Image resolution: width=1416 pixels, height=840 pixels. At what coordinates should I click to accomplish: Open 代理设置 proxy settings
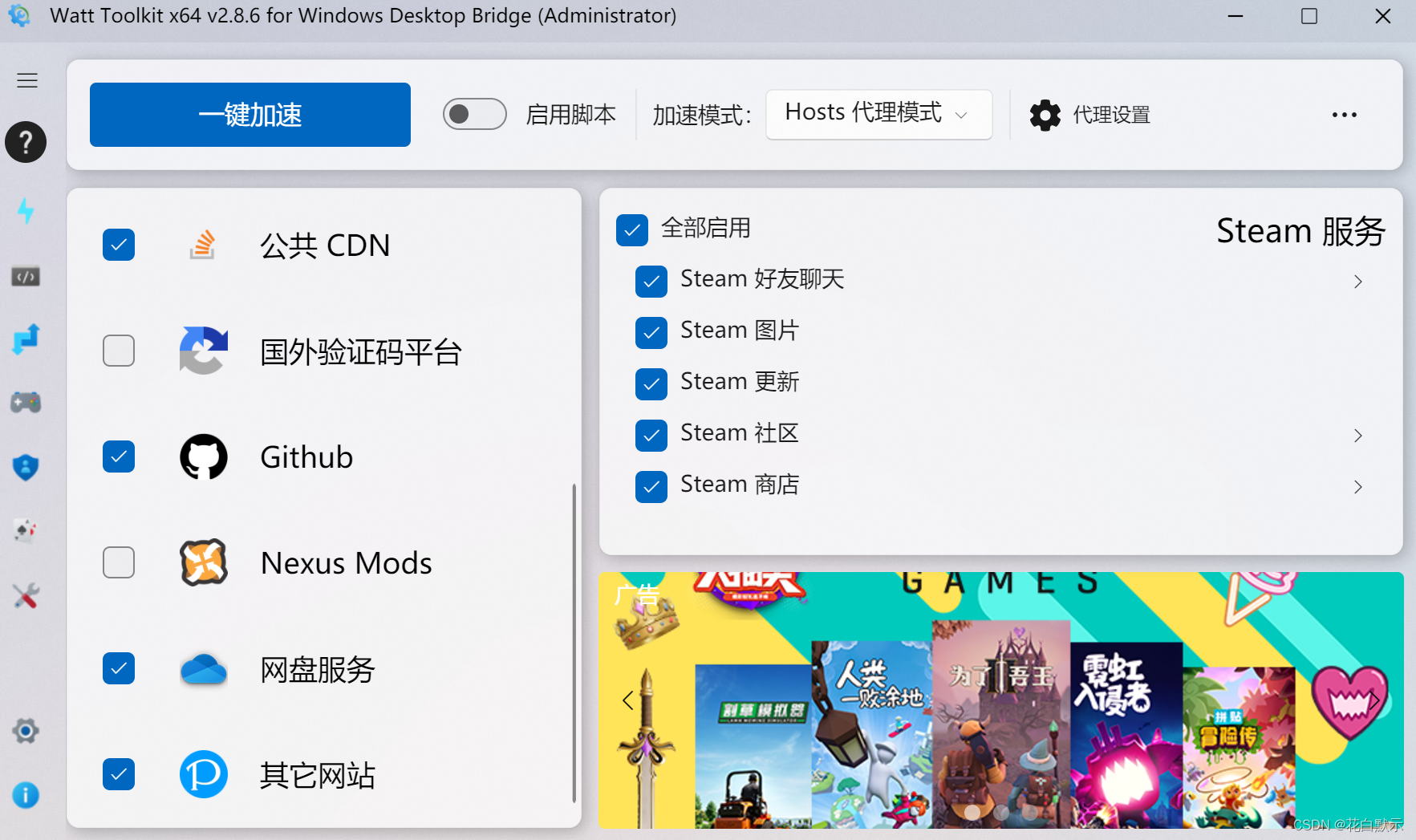point(1090,116)
